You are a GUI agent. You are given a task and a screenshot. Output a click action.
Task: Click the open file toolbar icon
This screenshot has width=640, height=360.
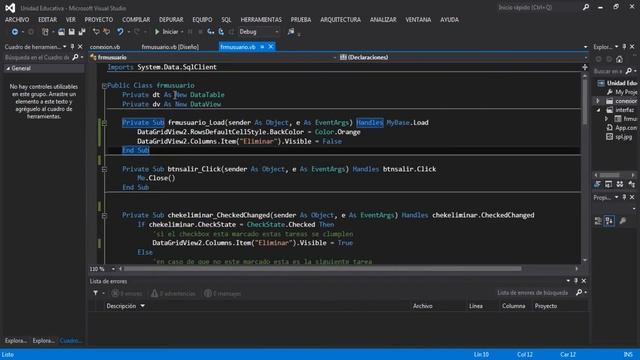(x=61, y=31)
